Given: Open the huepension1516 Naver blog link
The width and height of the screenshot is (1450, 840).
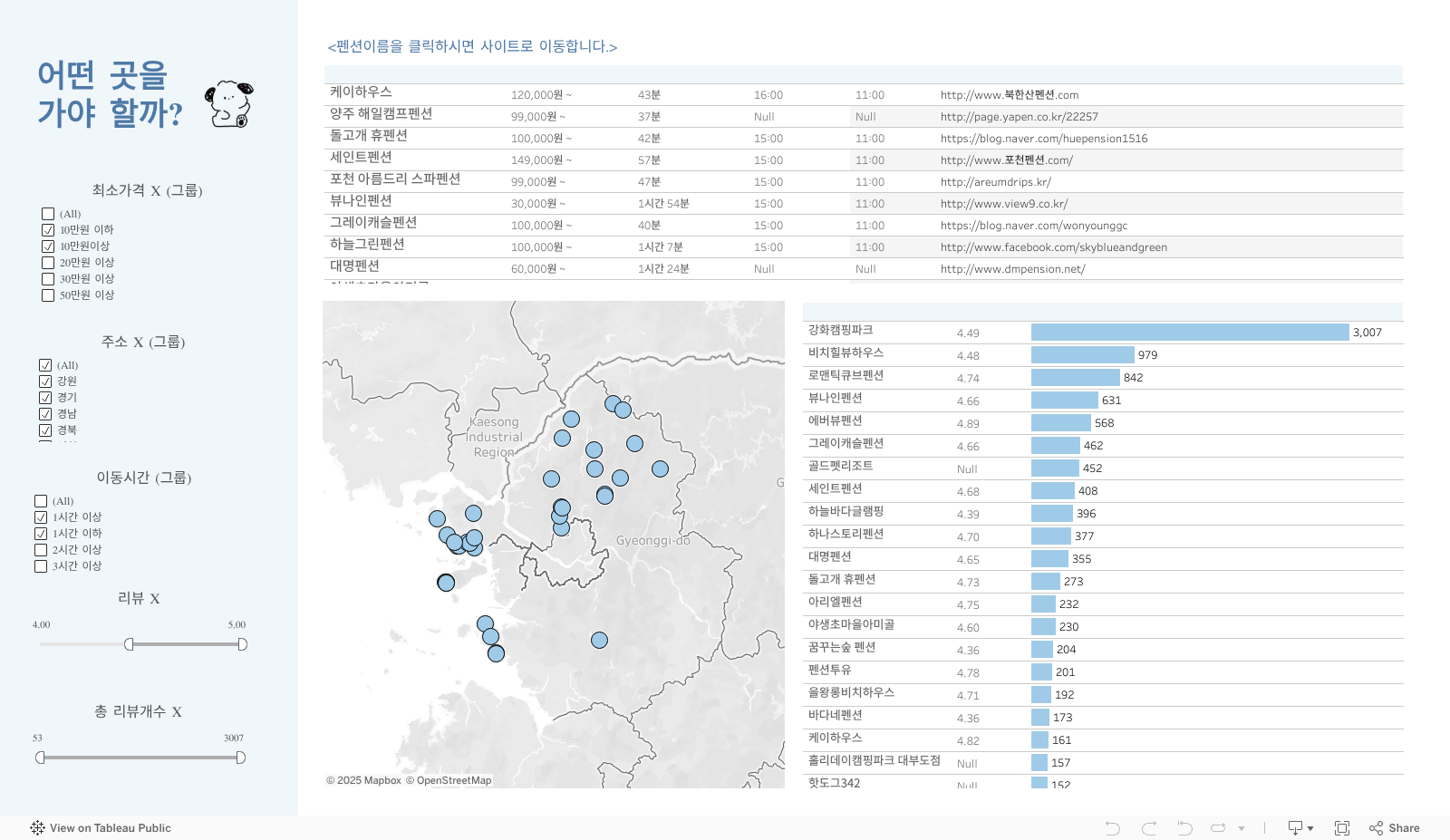Looking at the screenshot, I should pos(1044,139).
